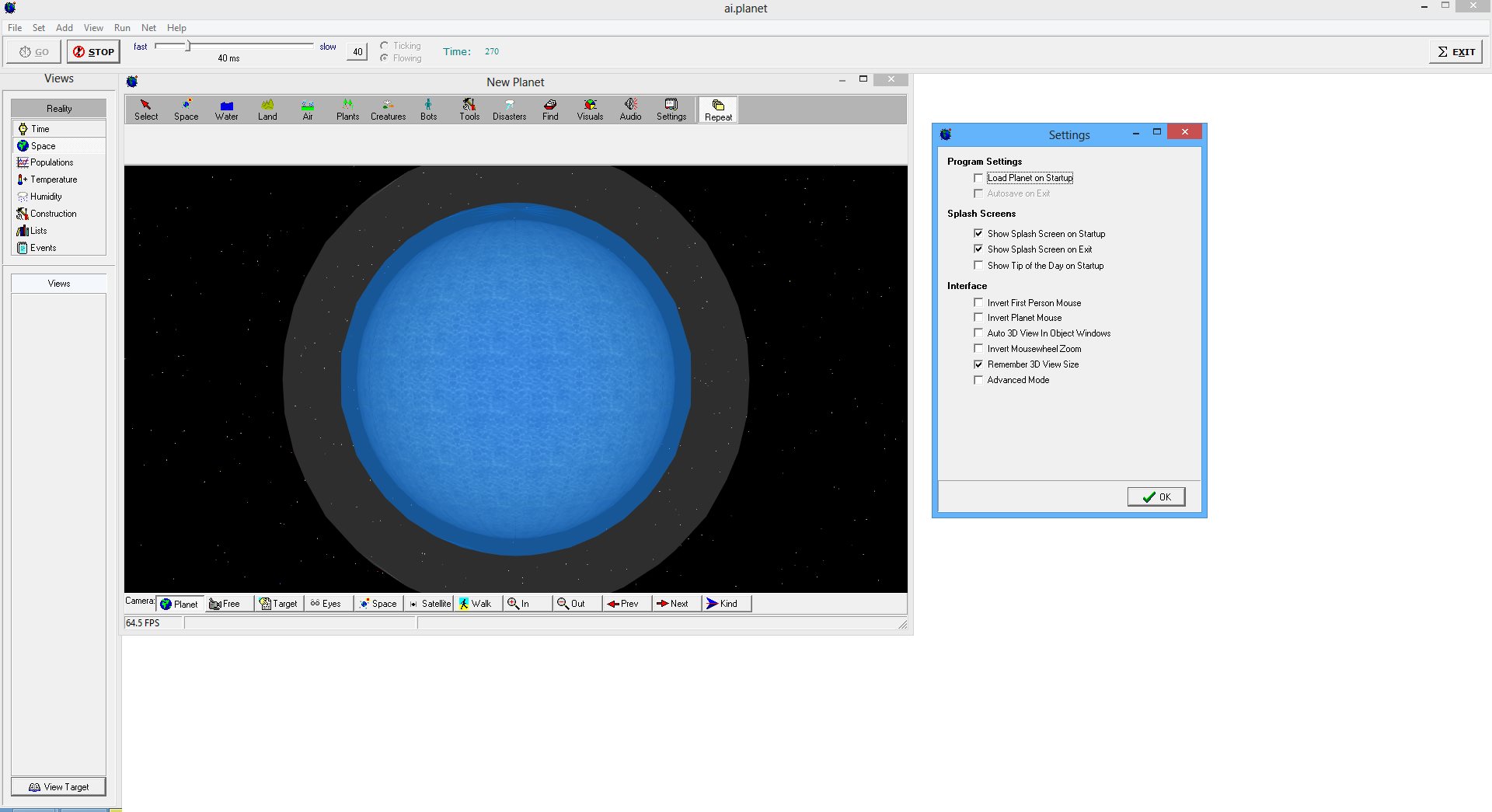This screenshot has width=1492, height=812.
Task: Open the Creatures tool
Action: coord(389,110)
